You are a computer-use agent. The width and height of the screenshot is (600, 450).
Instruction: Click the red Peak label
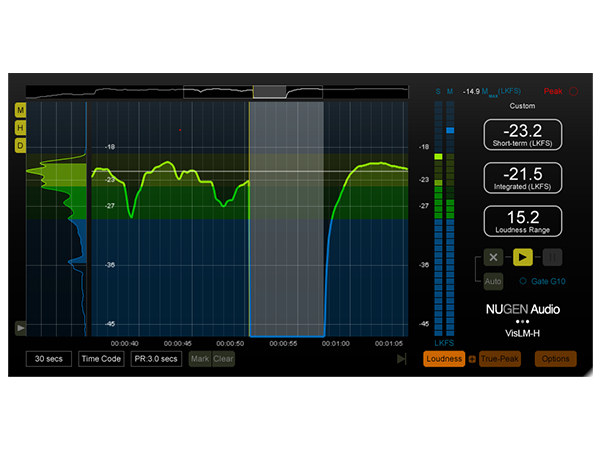[553, 91]
